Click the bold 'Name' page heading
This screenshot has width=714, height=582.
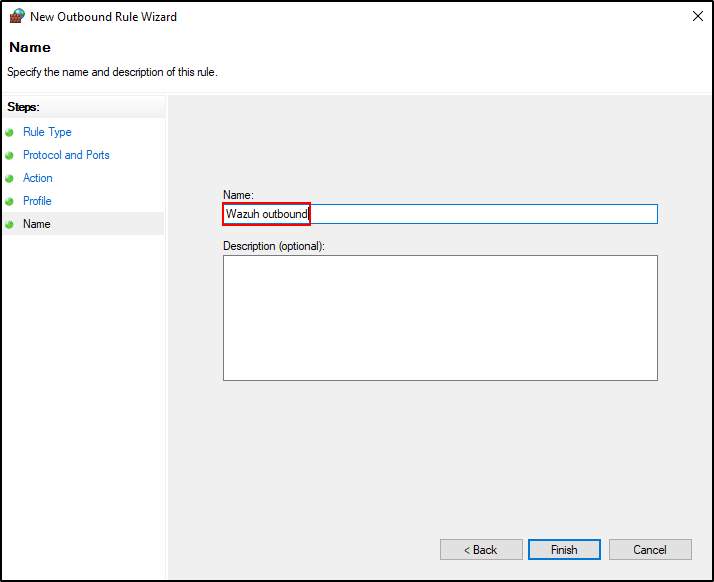tap(30, 47)
